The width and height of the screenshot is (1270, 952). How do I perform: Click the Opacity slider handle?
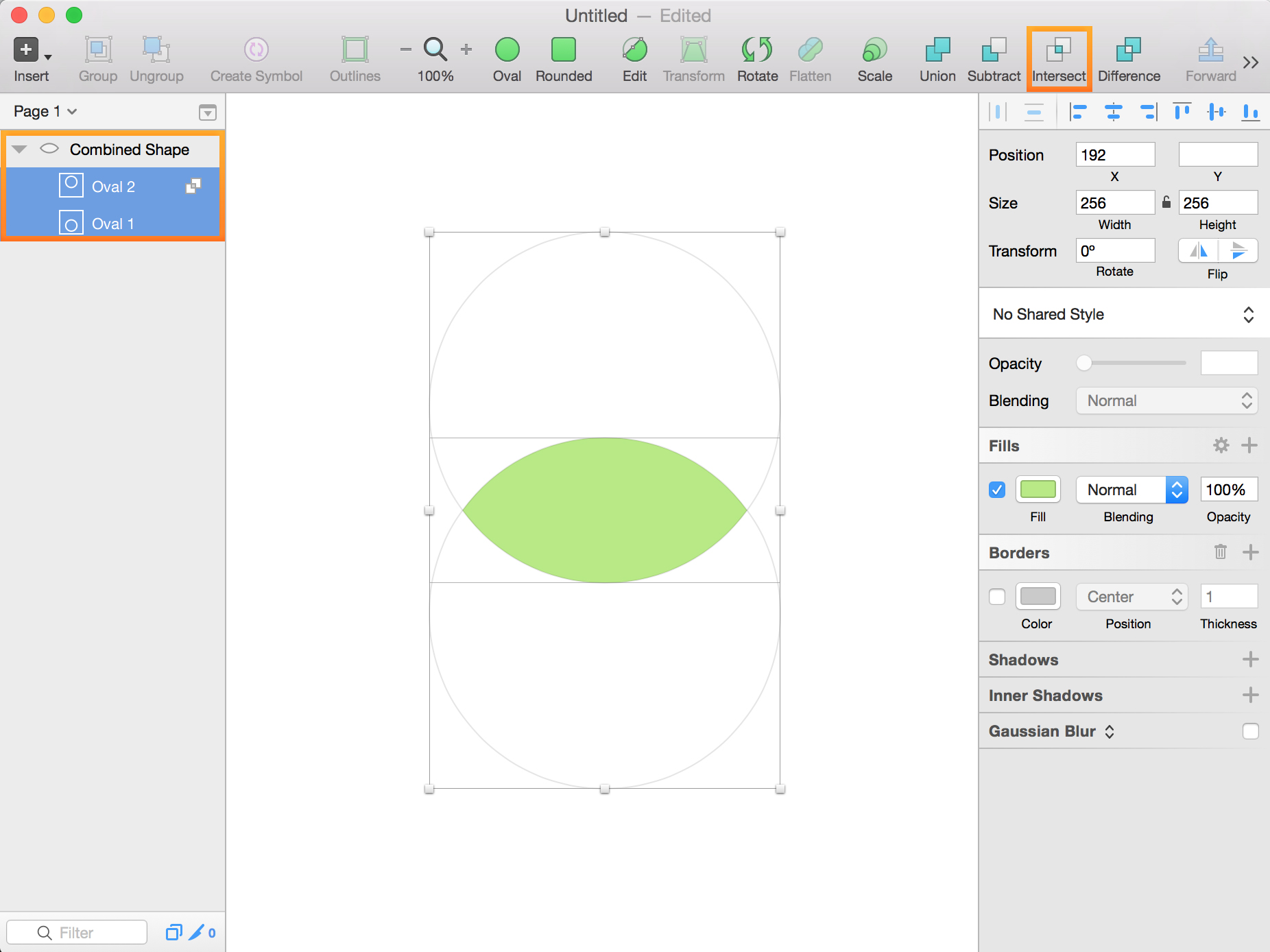click(1083, 363)
